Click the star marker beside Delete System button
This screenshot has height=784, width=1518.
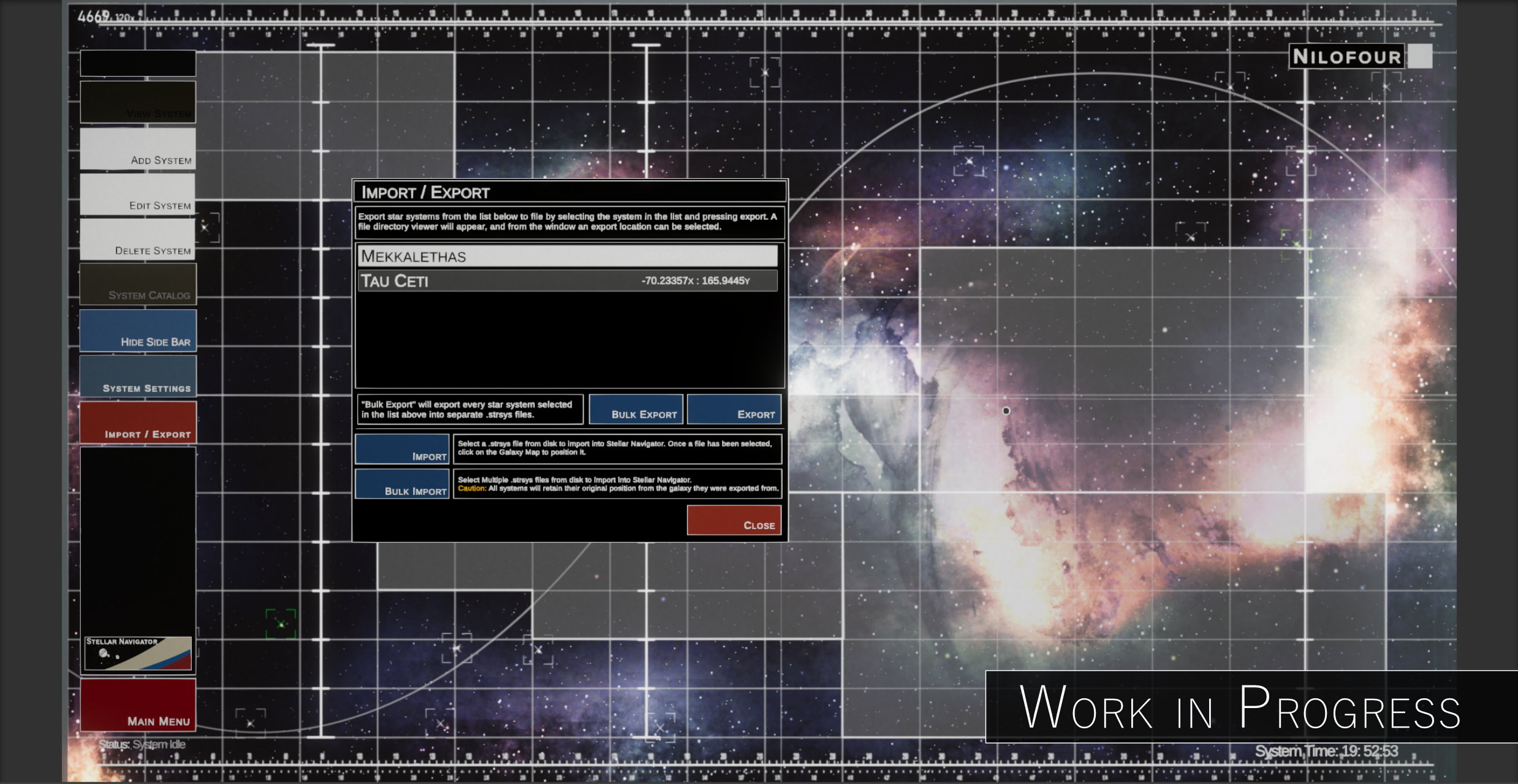(205, 228)
